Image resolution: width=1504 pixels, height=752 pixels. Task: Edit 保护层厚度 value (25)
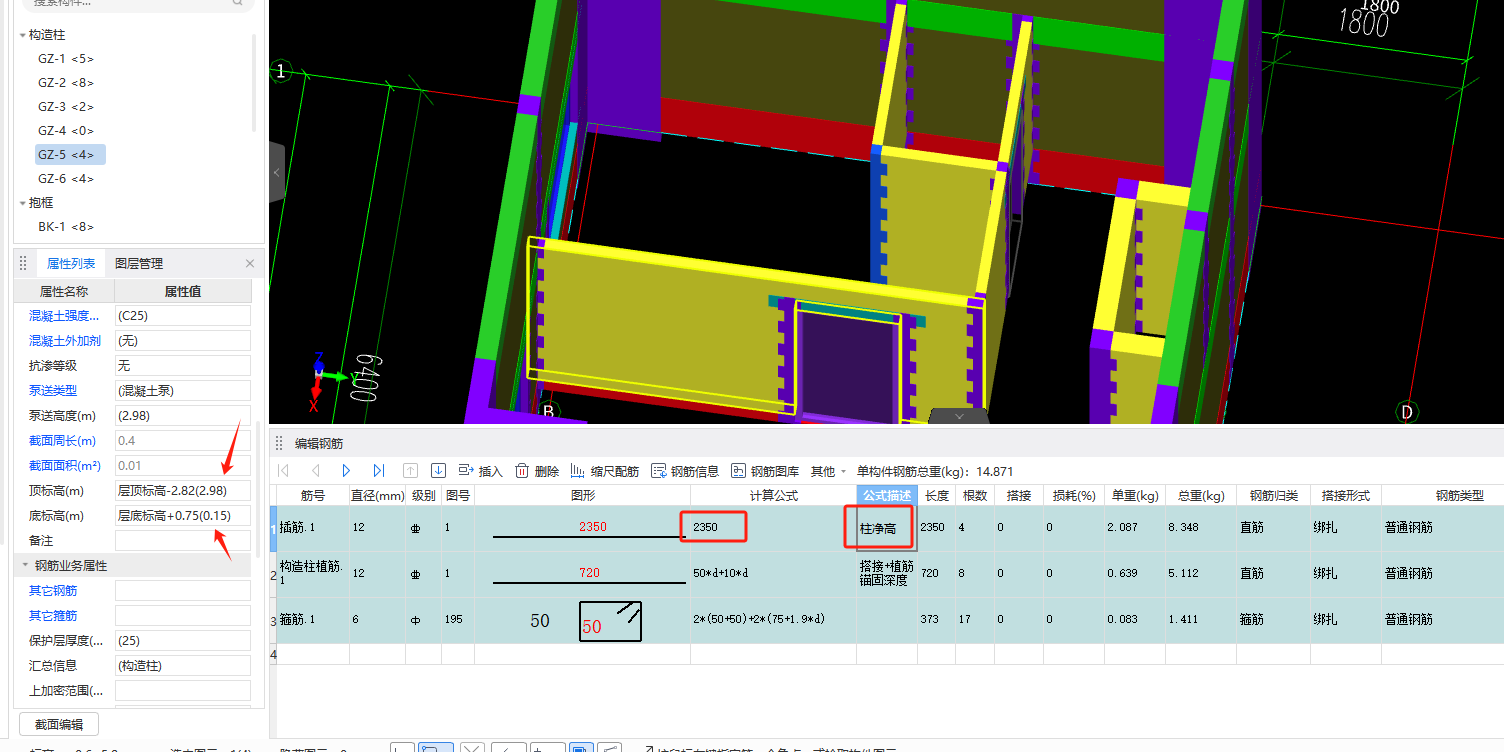tap(183, 641)
